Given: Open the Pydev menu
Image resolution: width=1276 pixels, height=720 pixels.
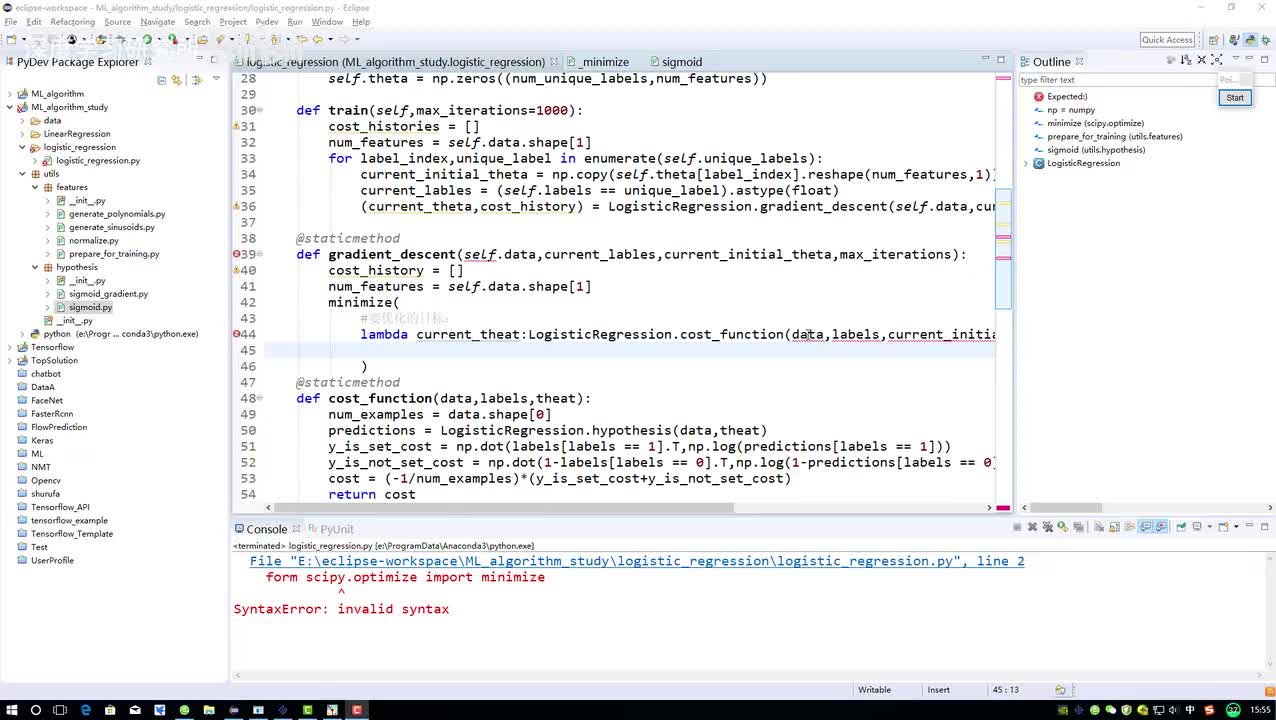Looking at the screenshot, I should point(267,22).
